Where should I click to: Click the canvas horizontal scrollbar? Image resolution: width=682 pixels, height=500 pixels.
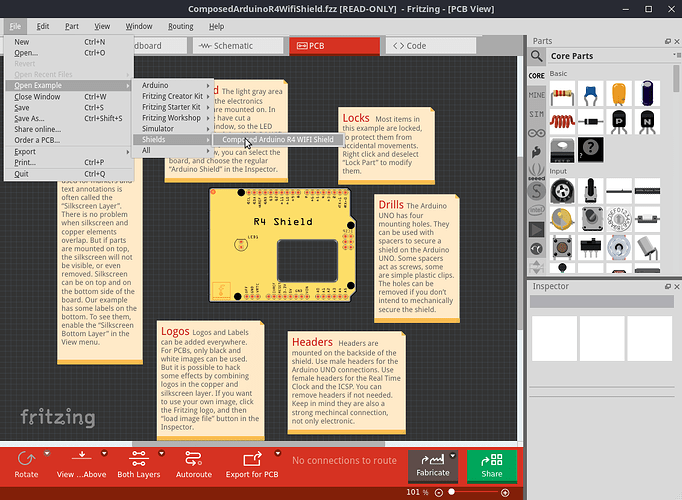coord(258,444)
